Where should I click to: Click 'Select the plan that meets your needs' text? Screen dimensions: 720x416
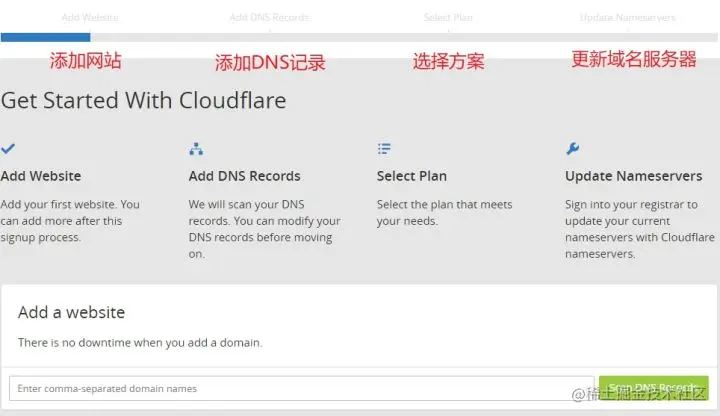pyautogui.click(x=444, y=213)
